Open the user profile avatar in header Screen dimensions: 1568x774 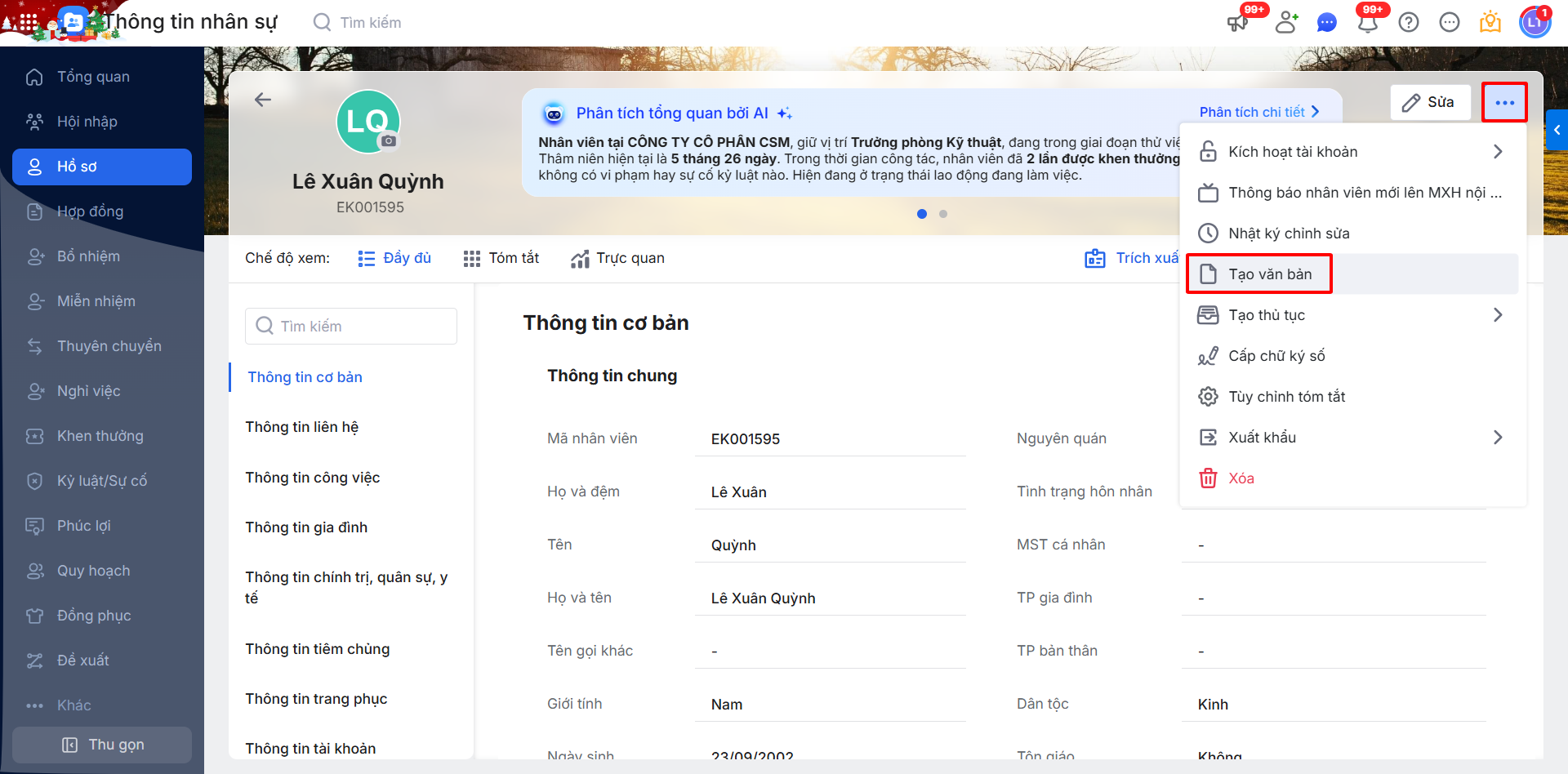point(1535,22)
